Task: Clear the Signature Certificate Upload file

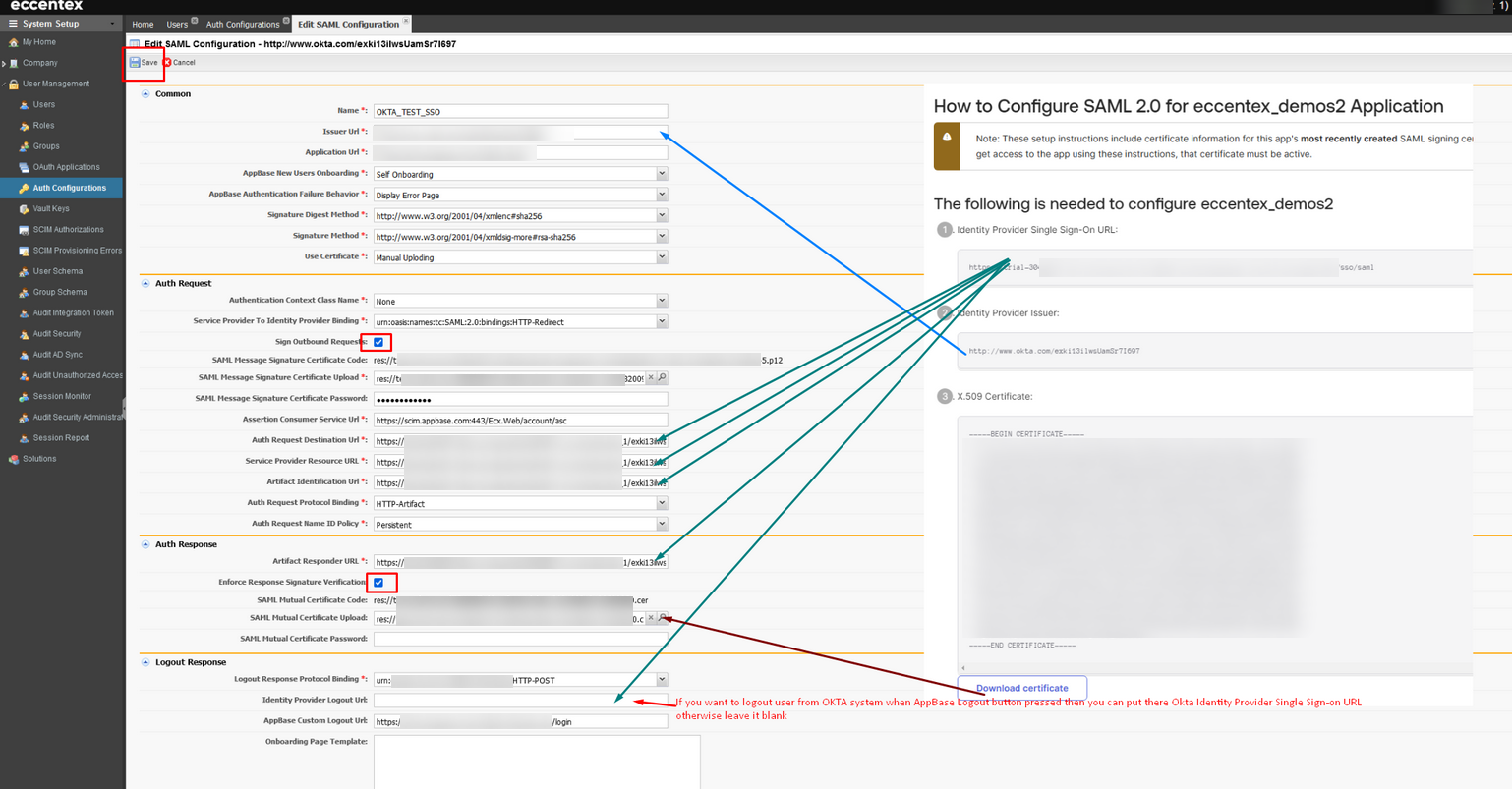Action: point(650,377)
